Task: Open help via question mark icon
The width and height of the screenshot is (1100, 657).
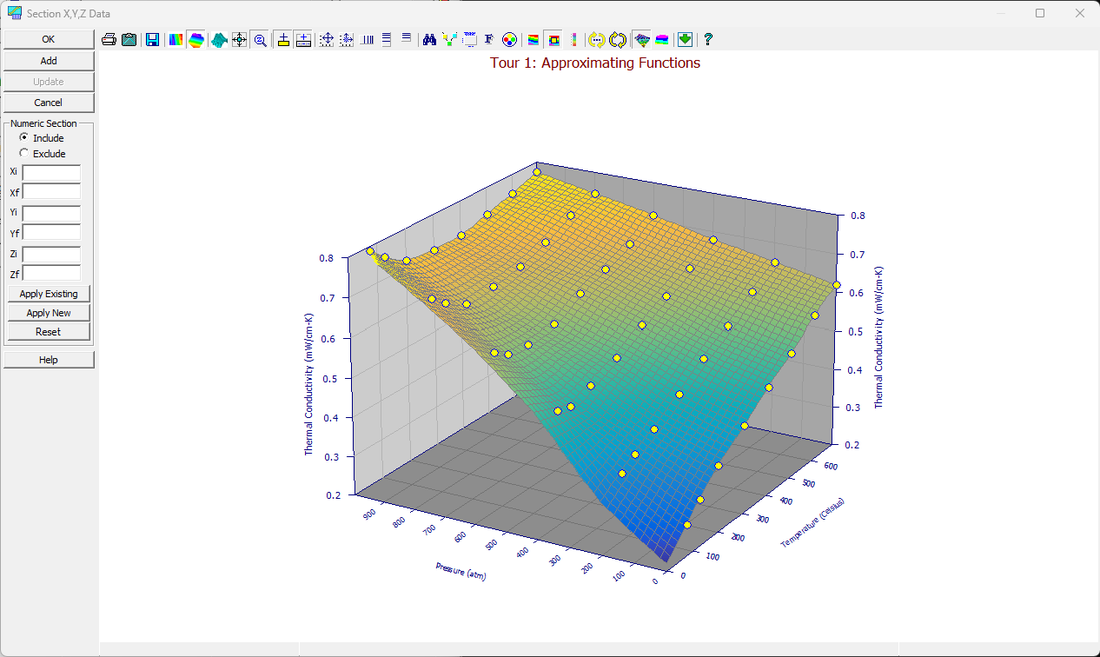Action: click(x=708, y=40)
